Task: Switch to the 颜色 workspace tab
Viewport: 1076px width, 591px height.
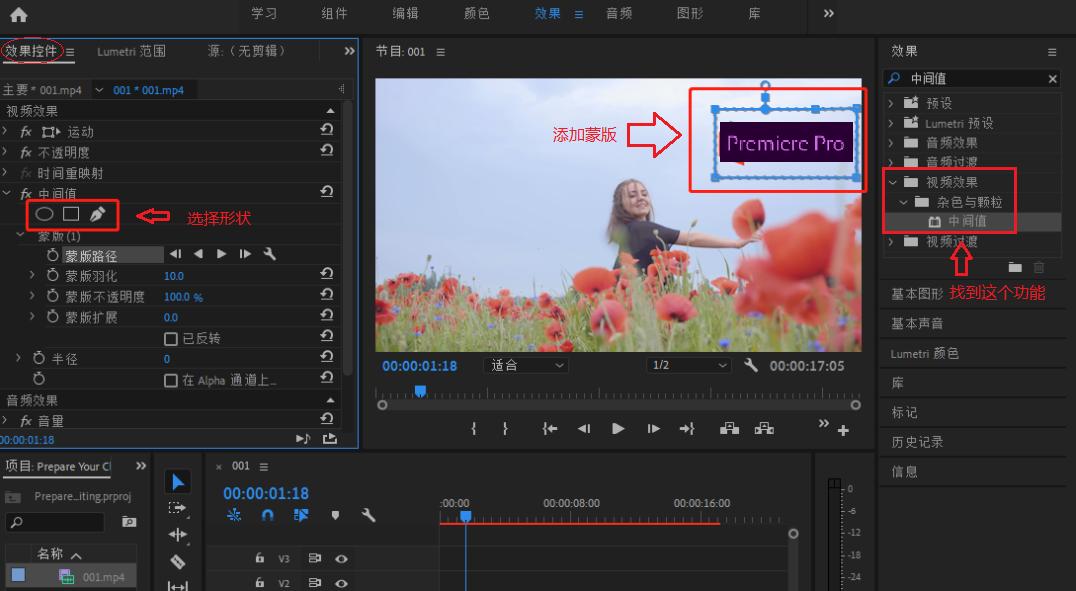Action: [x=477, y=14]
